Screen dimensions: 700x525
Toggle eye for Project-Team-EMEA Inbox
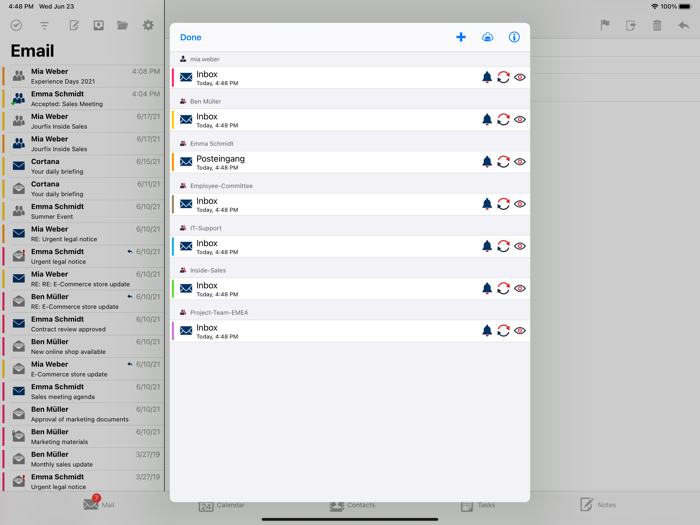[520, 330]
